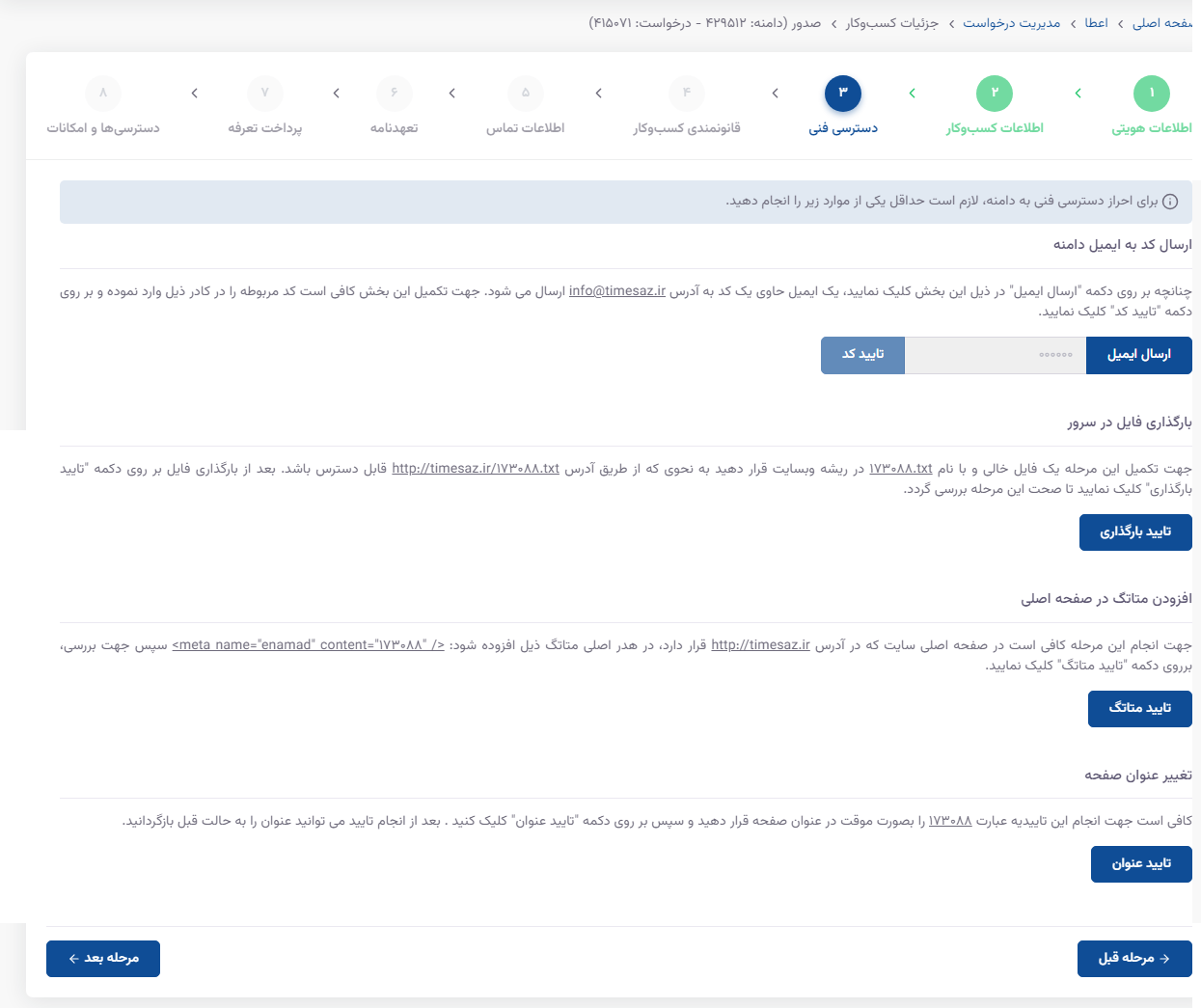1201x1008 pixels.
Task: Jump to step 6 تعهدنامه circle
Action: pyautogui.click(x=394, y=94)
